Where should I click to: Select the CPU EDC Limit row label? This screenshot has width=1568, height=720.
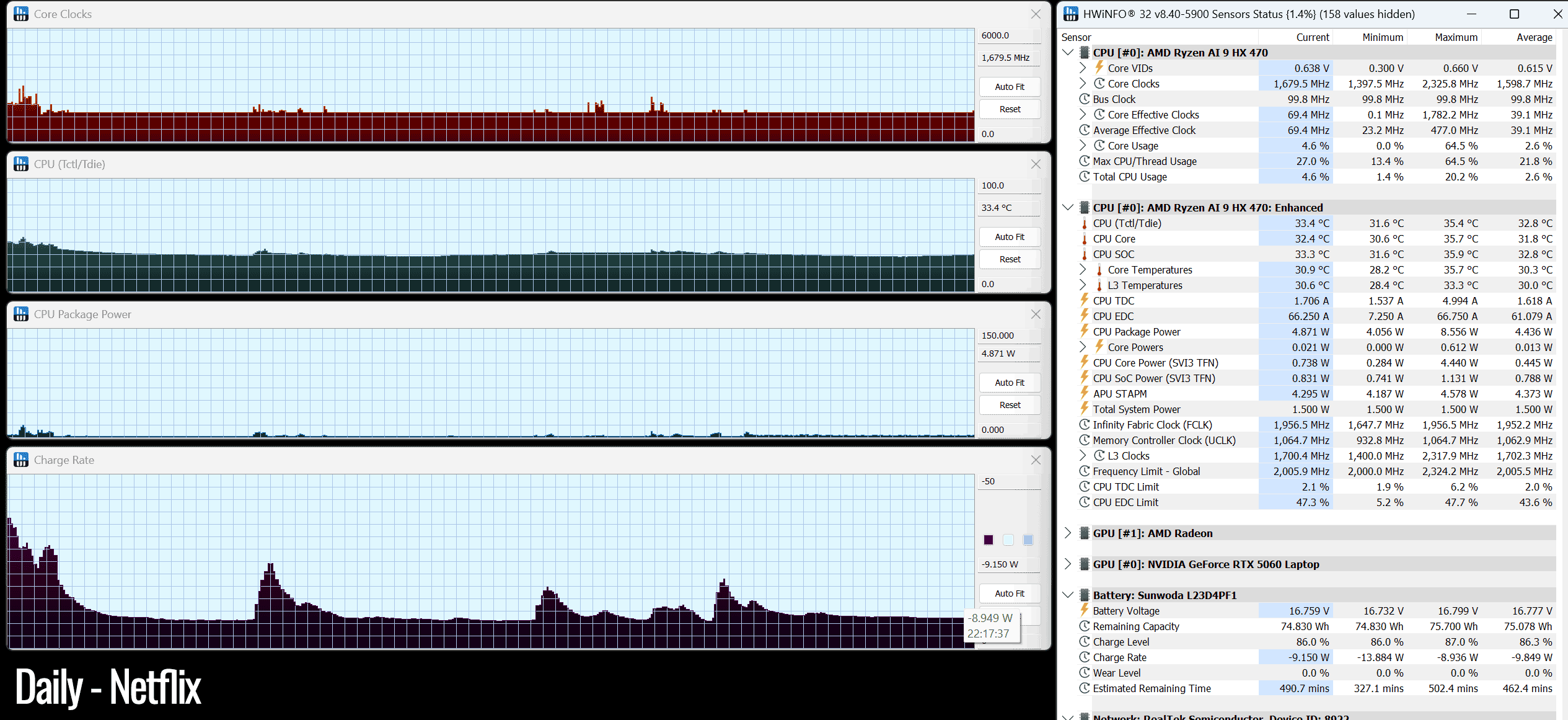[x=1125, y=502]
